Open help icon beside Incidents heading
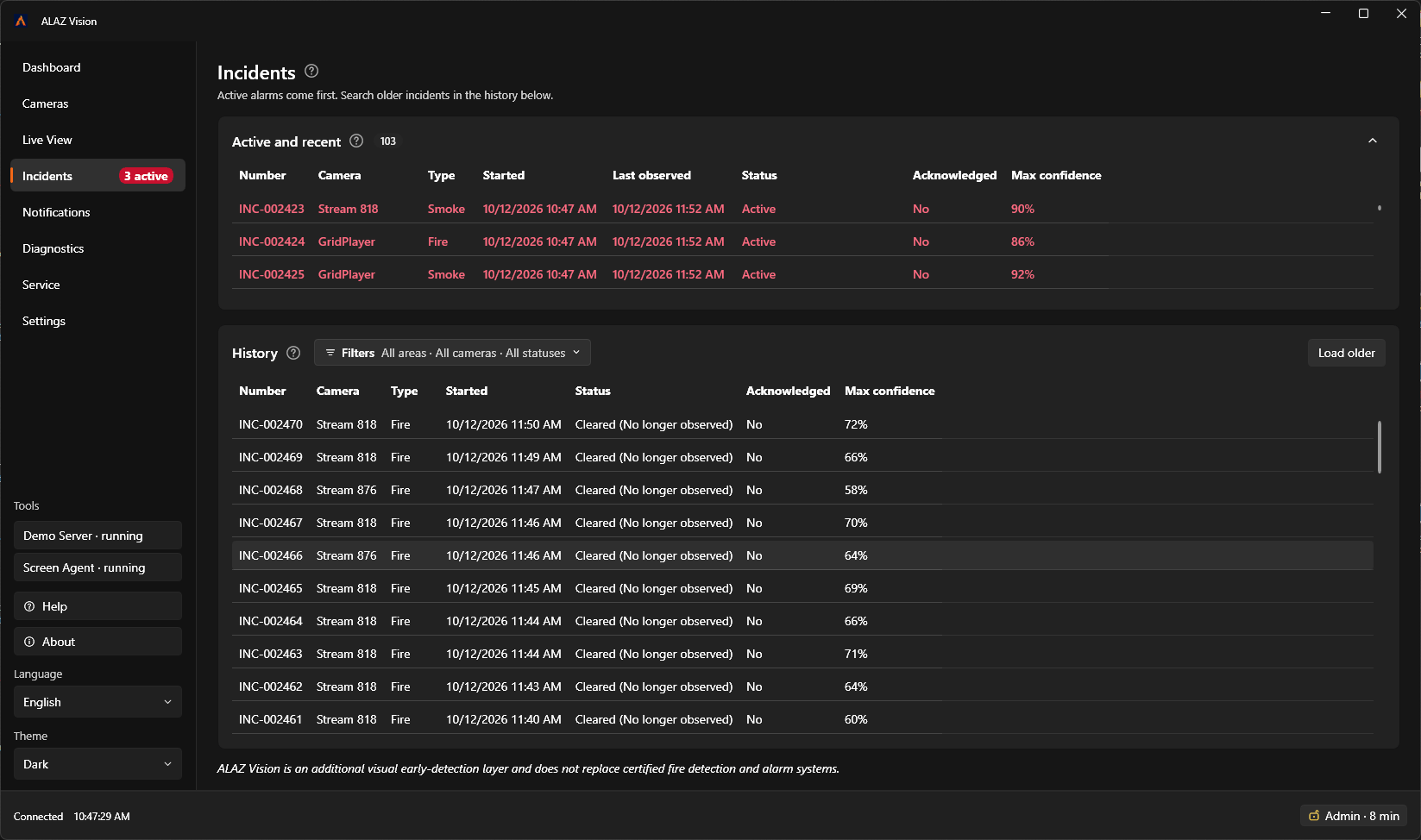The width and height of the screenshot is (1421, 840). click(311, 72)
